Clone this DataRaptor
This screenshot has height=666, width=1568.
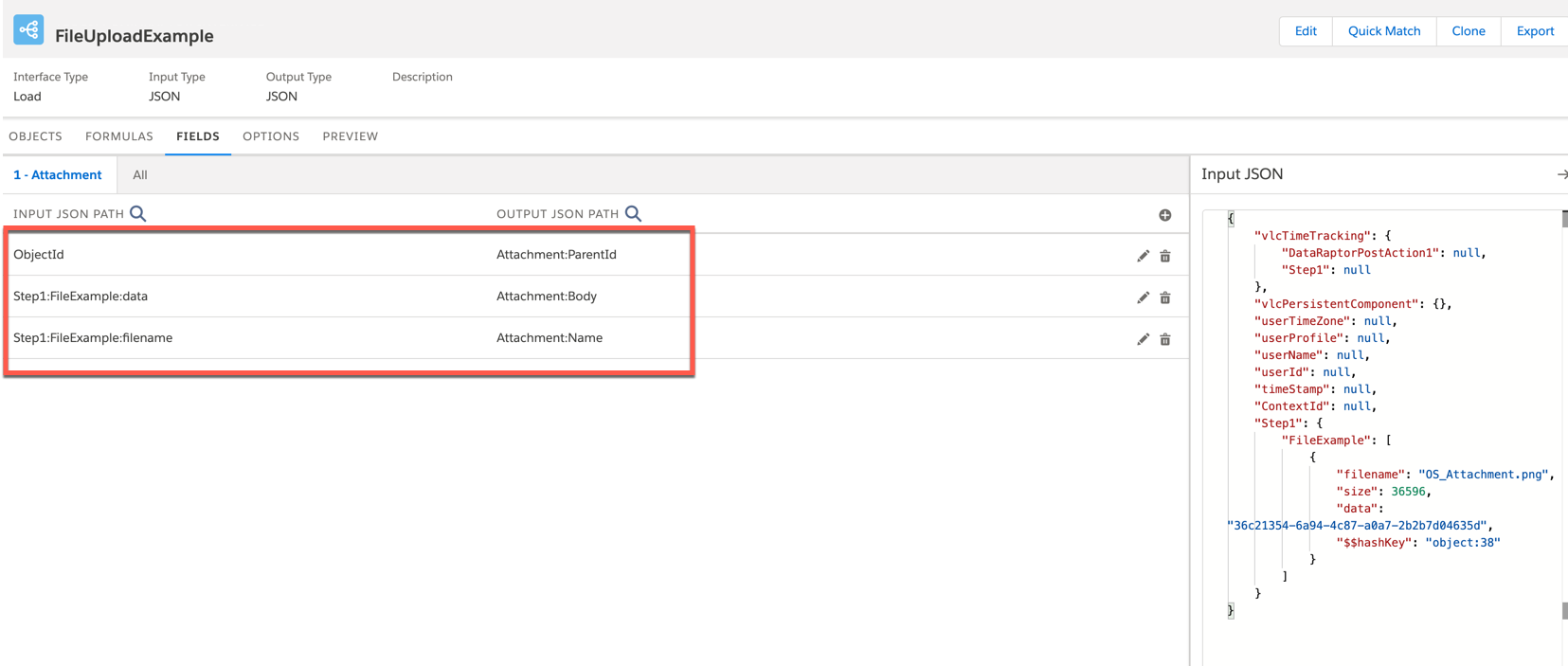click(x=1468, y=31)
